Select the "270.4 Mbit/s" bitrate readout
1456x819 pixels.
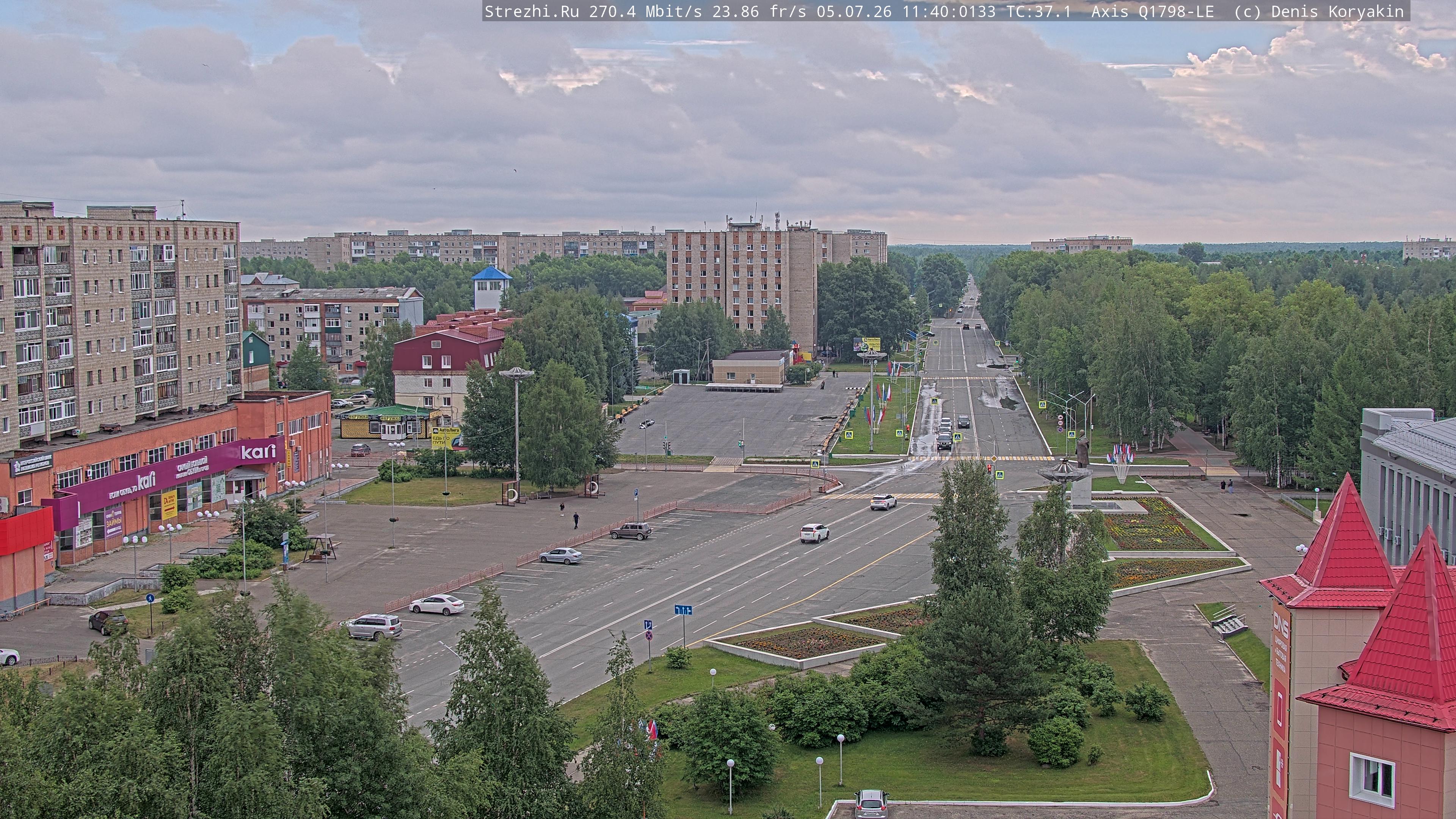coord(645,12)
